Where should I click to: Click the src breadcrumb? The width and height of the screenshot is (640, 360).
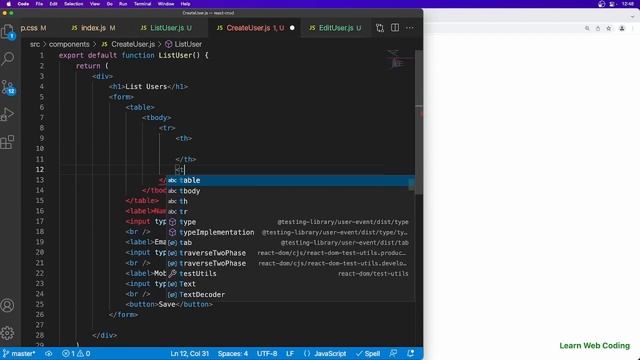click(x=35, y=44)
